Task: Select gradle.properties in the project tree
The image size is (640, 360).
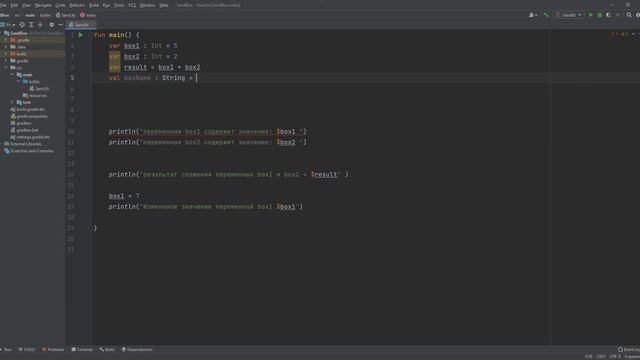Action: point(29,116)
